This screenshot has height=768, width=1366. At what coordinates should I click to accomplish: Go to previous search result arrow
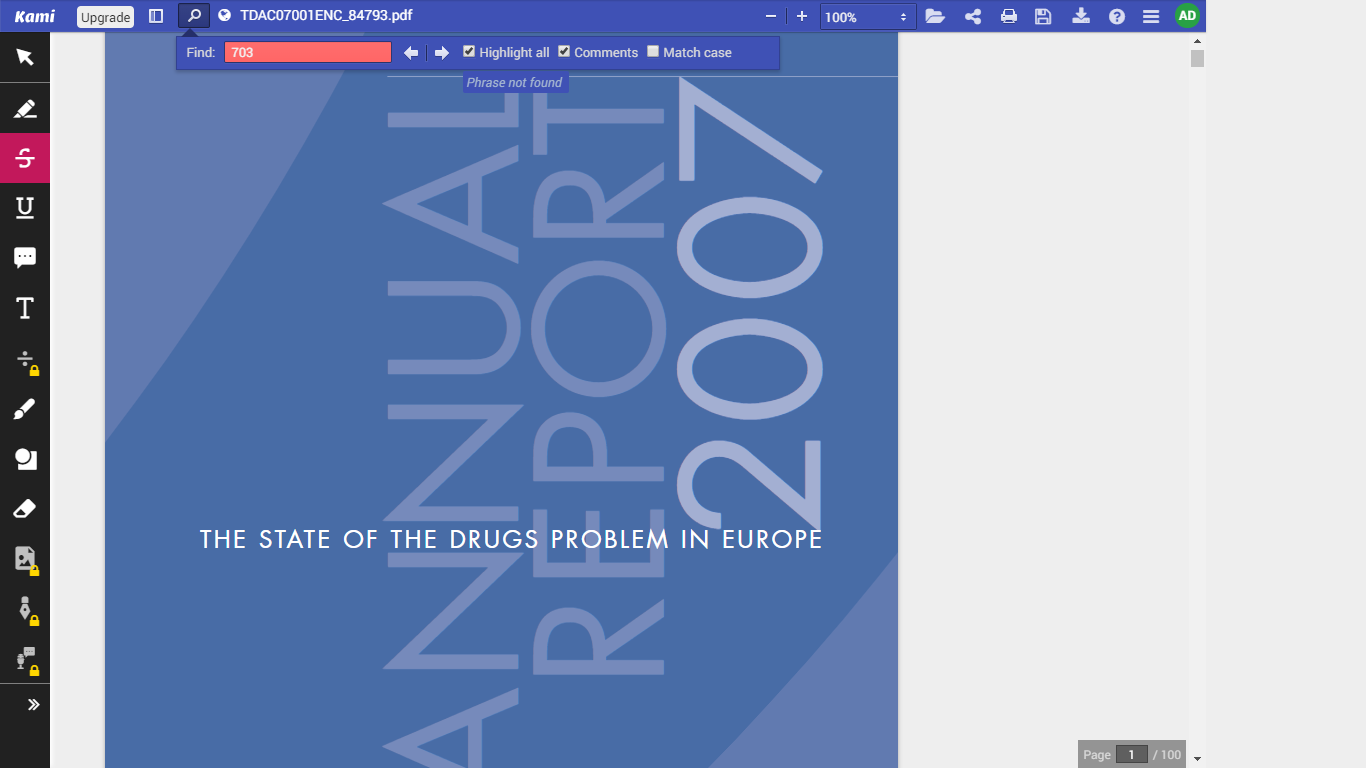tap(411, 53)
